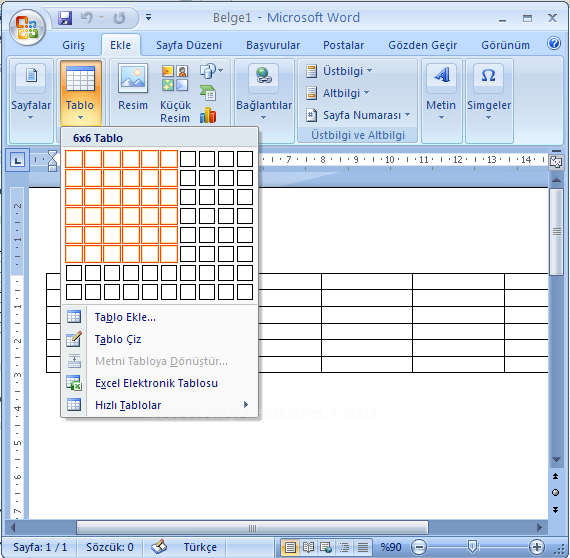Click the Sözcük: 0 word count

pyautogui.click(x=109, y=547)
